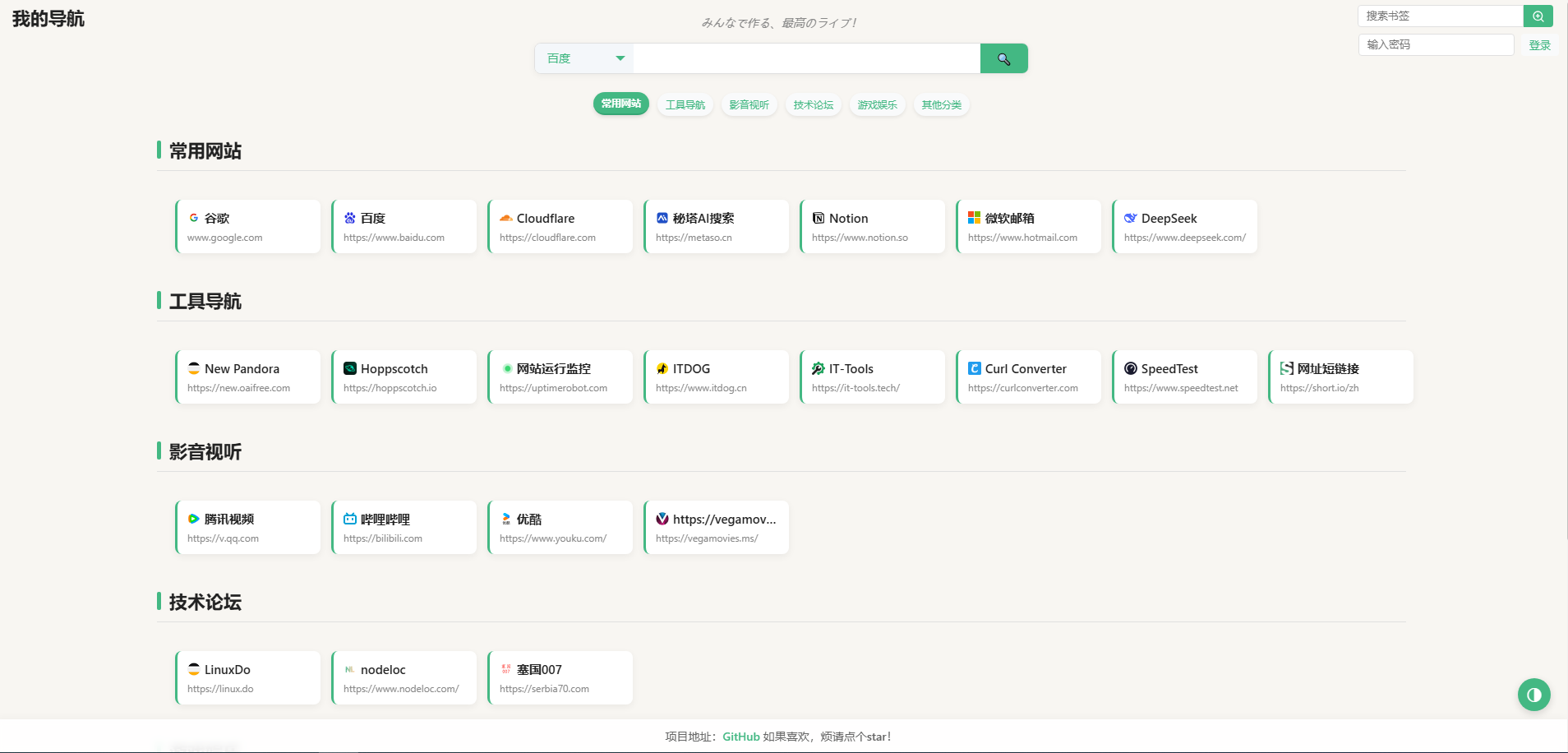The image size is (1568, 753).
Task: Open the GitHub project link
Action: click(x=740, y=737)
